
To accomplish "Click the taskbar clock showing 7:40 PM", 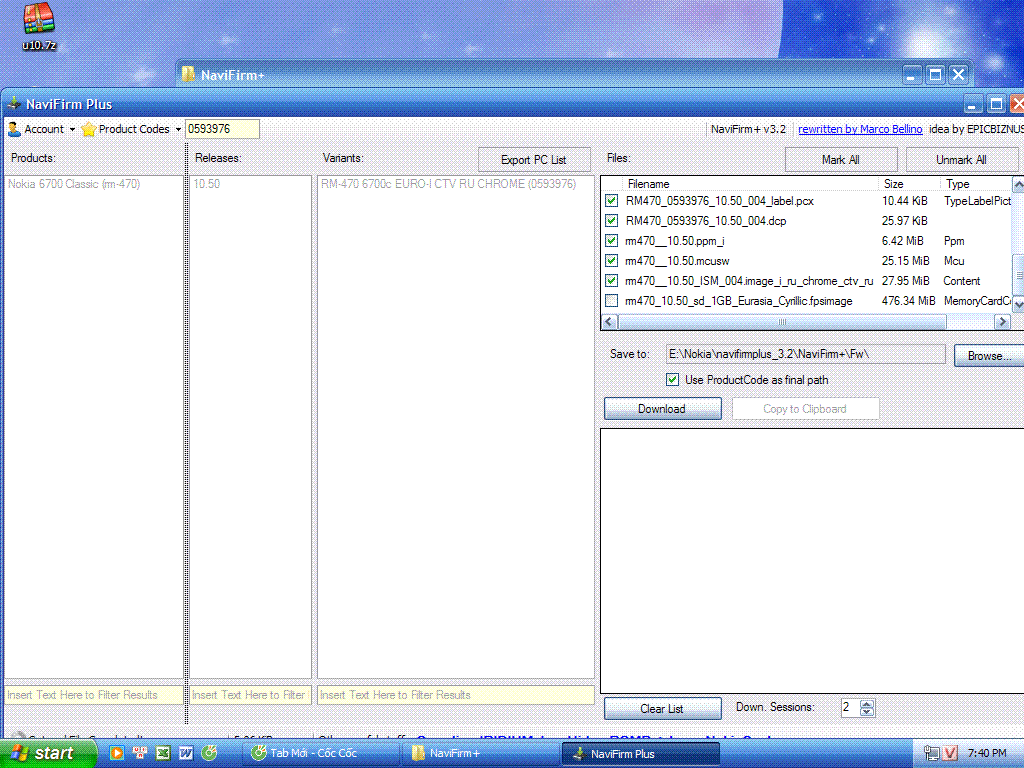I will [x=987, y=753].
